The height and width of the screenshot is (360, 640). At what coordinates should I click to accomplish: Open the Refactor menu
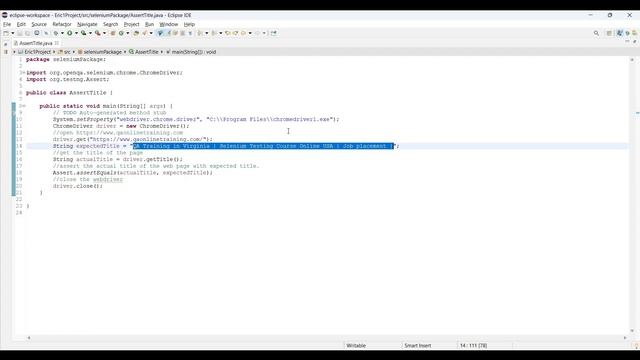click(62, 24)
